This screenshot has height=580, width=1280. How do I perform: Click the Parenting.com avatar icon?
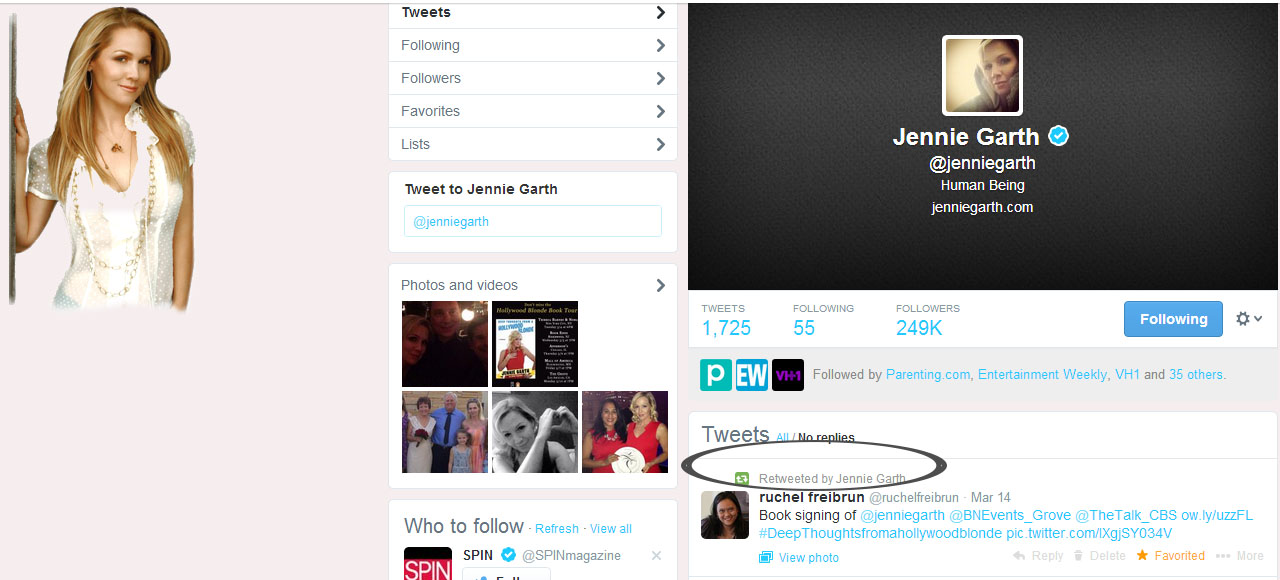click(715, 374)
